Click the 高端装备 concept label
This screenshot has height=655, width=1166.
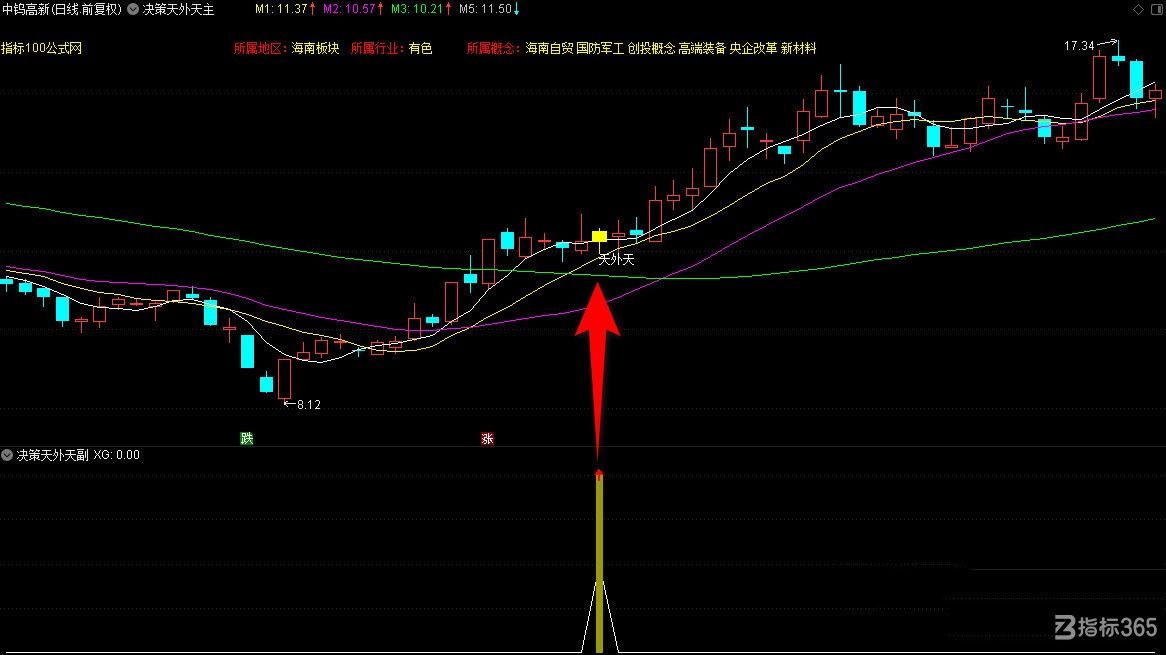[702, 48]
